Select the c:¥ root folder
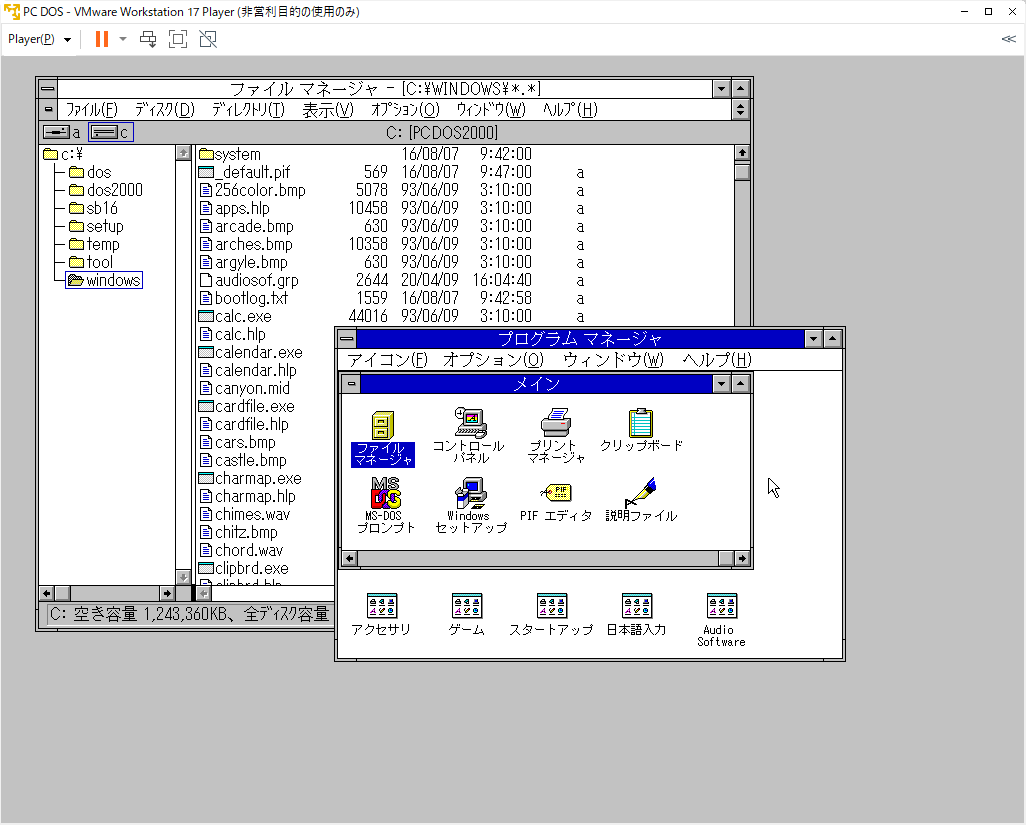 tap(63, 154)
